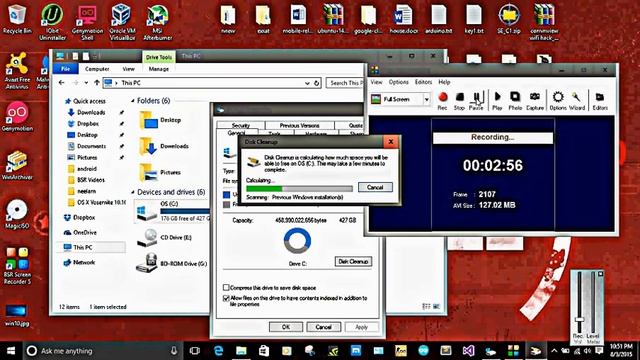Select Downloads under Quick access
Viewport: 640px width, 360px height.
click(91, 112)
